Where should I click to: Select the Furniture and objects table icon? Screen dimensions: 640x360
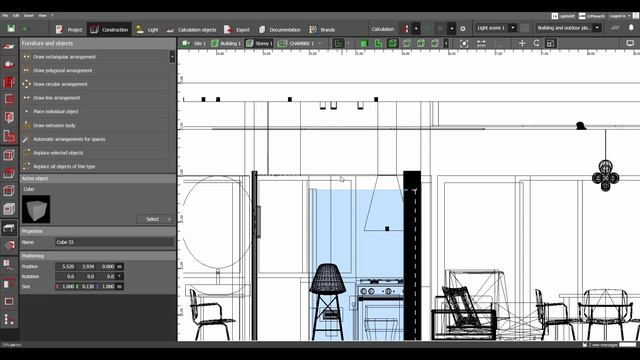coord(9,227)
